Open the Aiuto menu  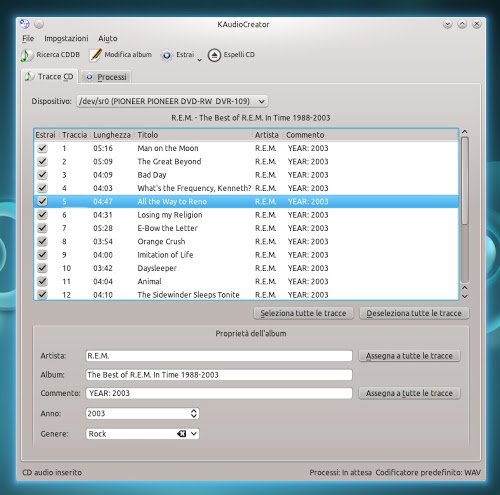pos(108,38)
